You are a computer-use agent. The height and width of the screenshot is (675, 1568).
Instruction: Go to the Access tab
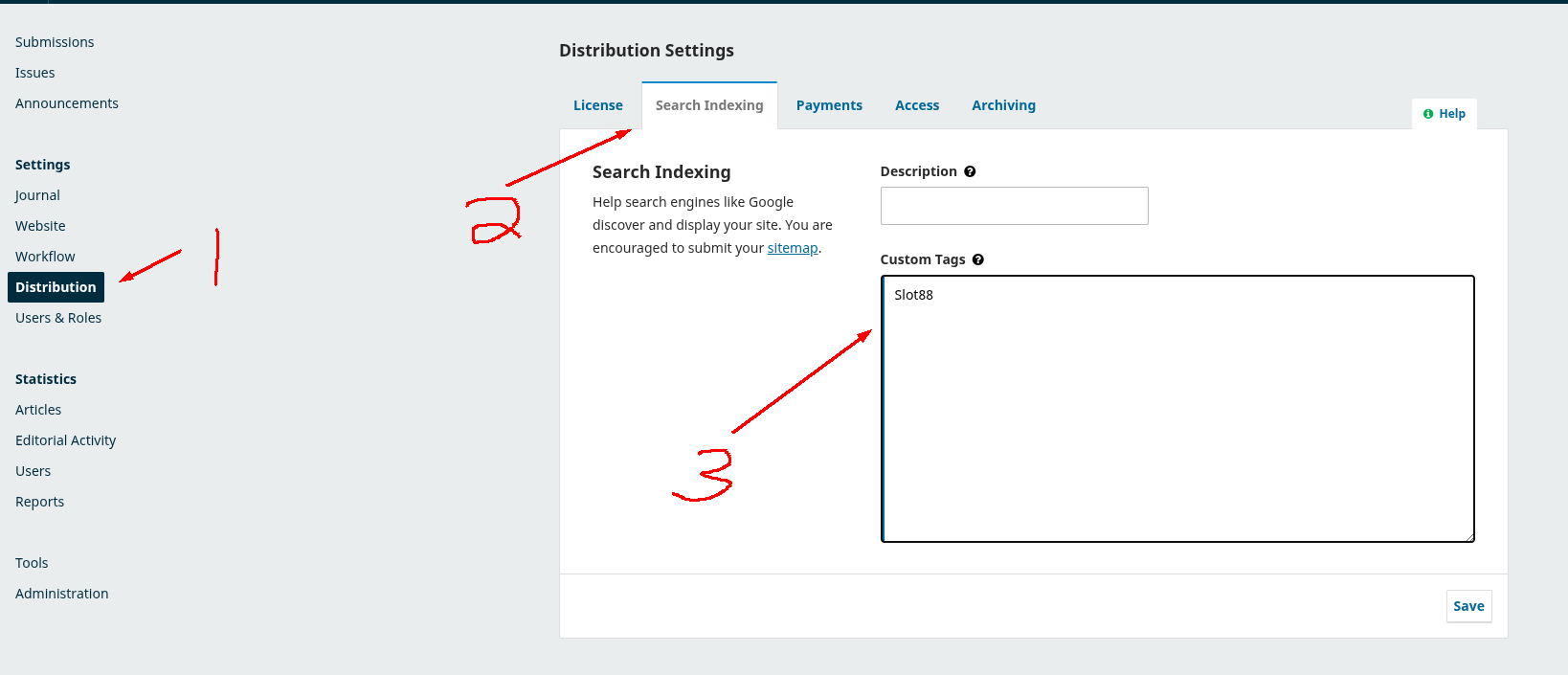[916, 105]
